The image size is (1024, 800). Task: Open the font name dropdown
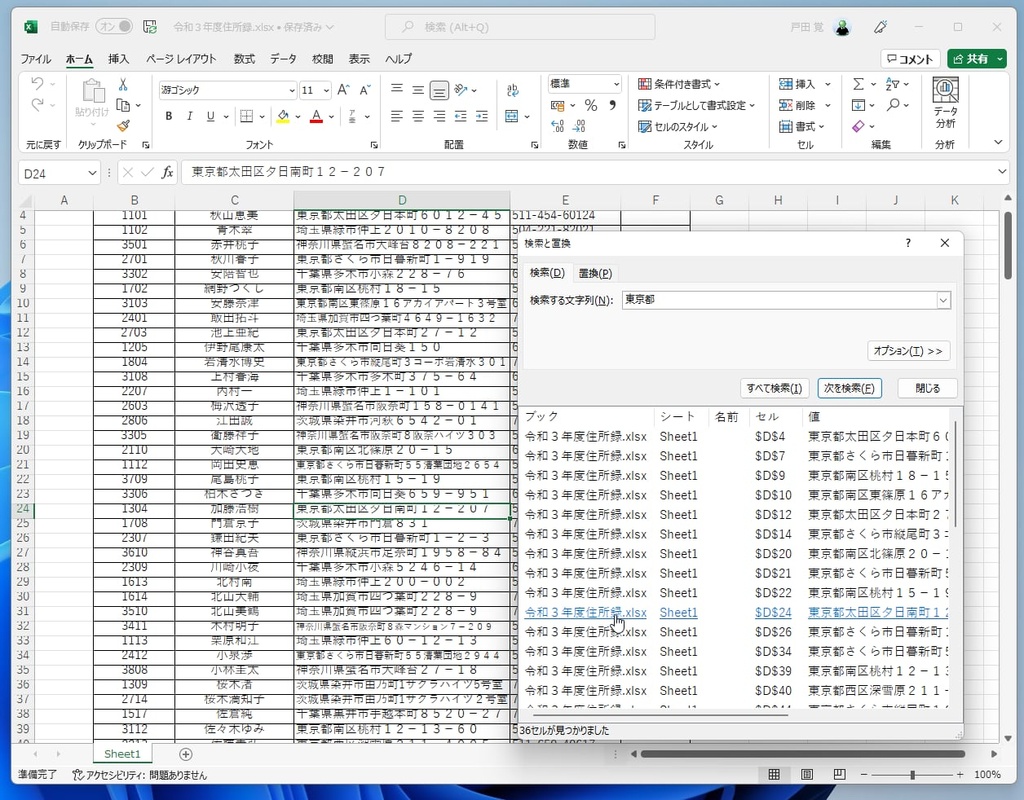pos(292,90)
